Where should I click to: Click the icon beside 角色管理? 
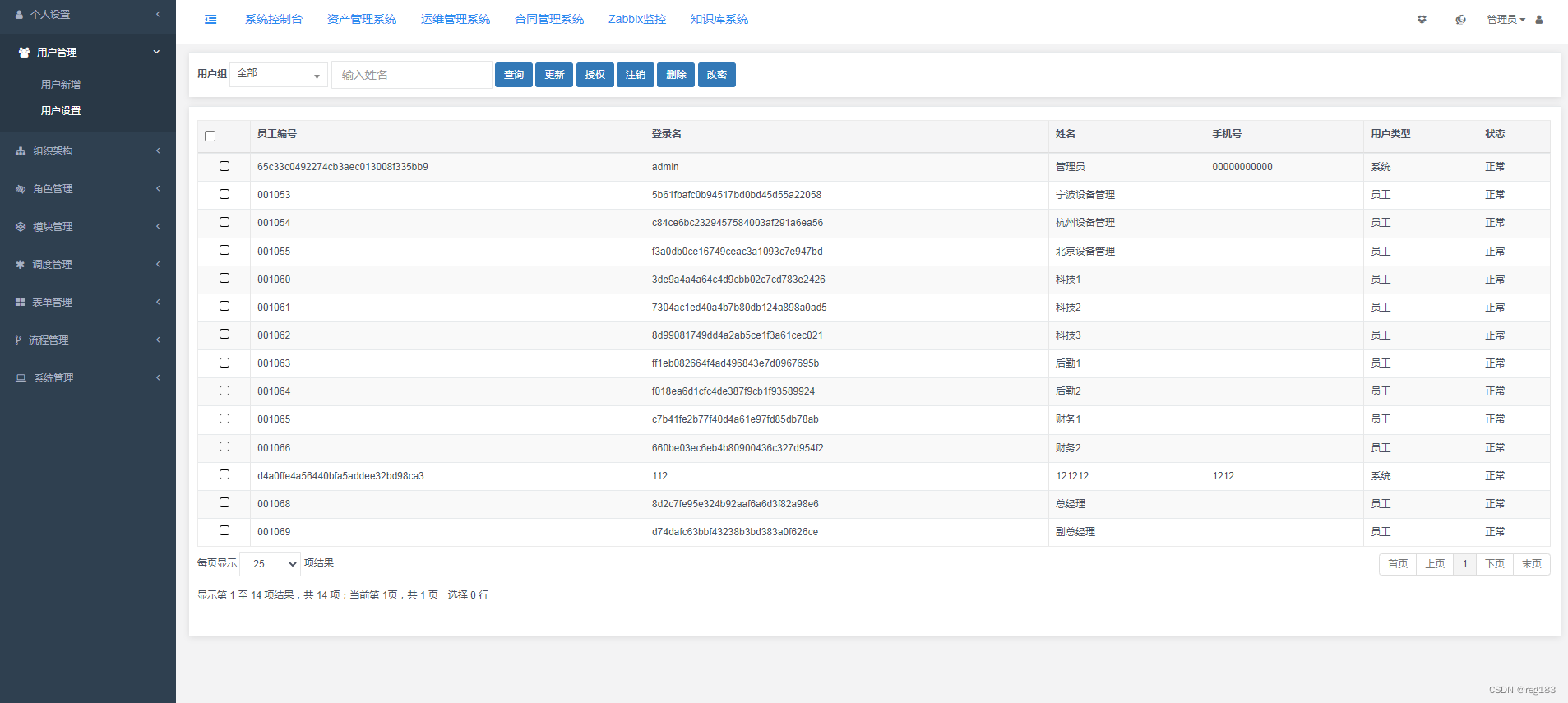[x=21, y=188]
